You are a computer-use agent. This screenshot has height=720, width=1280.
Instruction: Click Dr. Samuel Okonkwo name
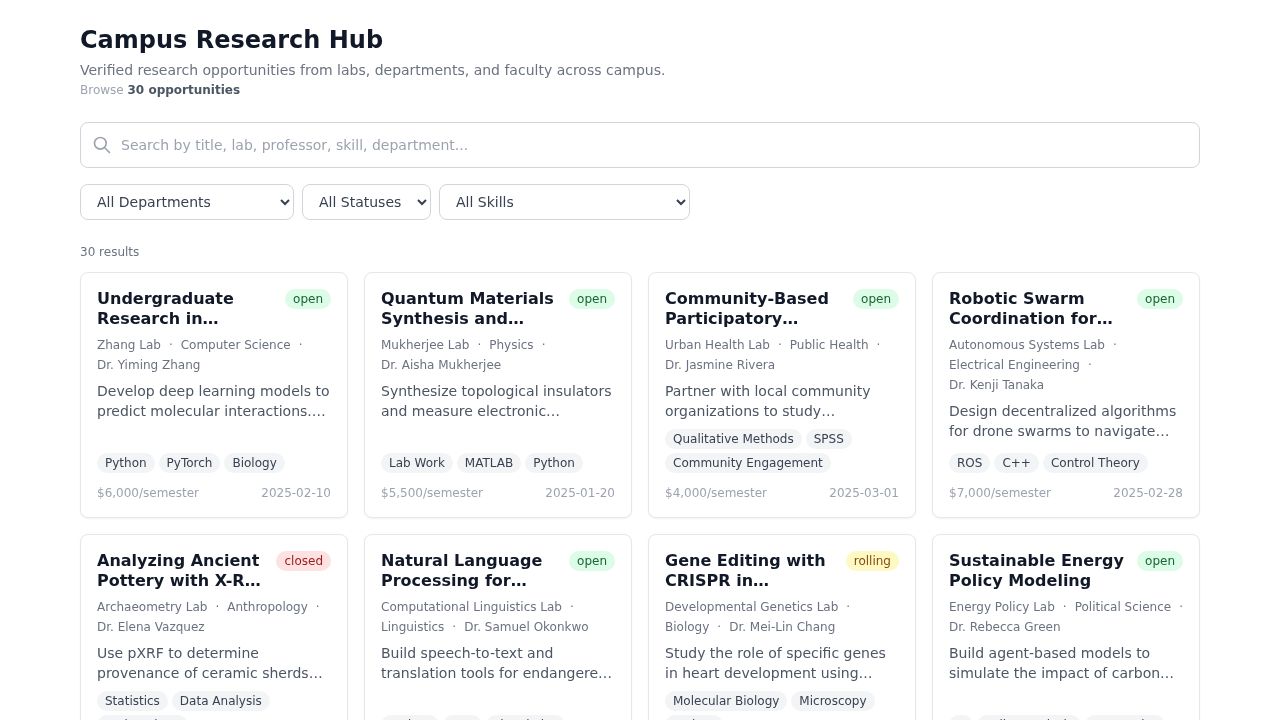(x=526, y=627)
